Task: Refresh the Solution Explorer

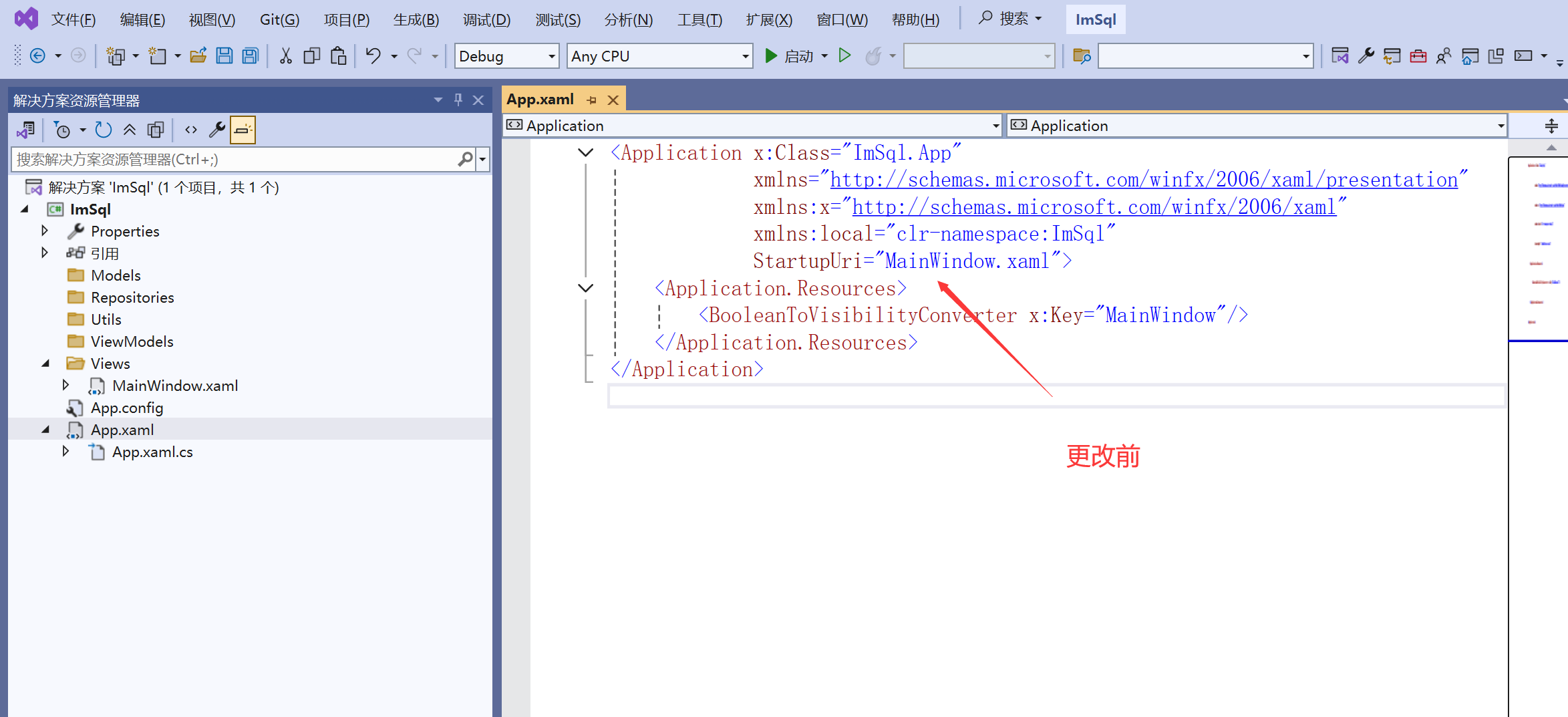Action: click(x=104, y=129)
